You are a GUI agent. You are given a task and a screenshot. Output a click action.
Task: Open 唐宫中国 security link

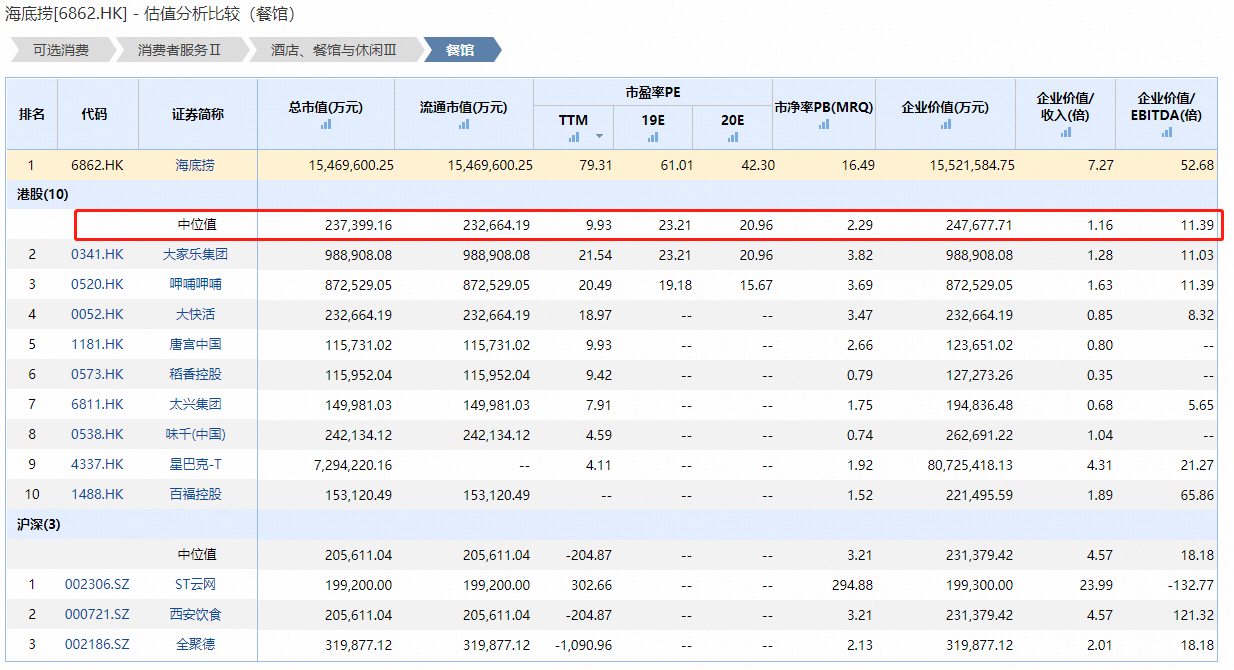pyautogui.click(x=195, y=344)
